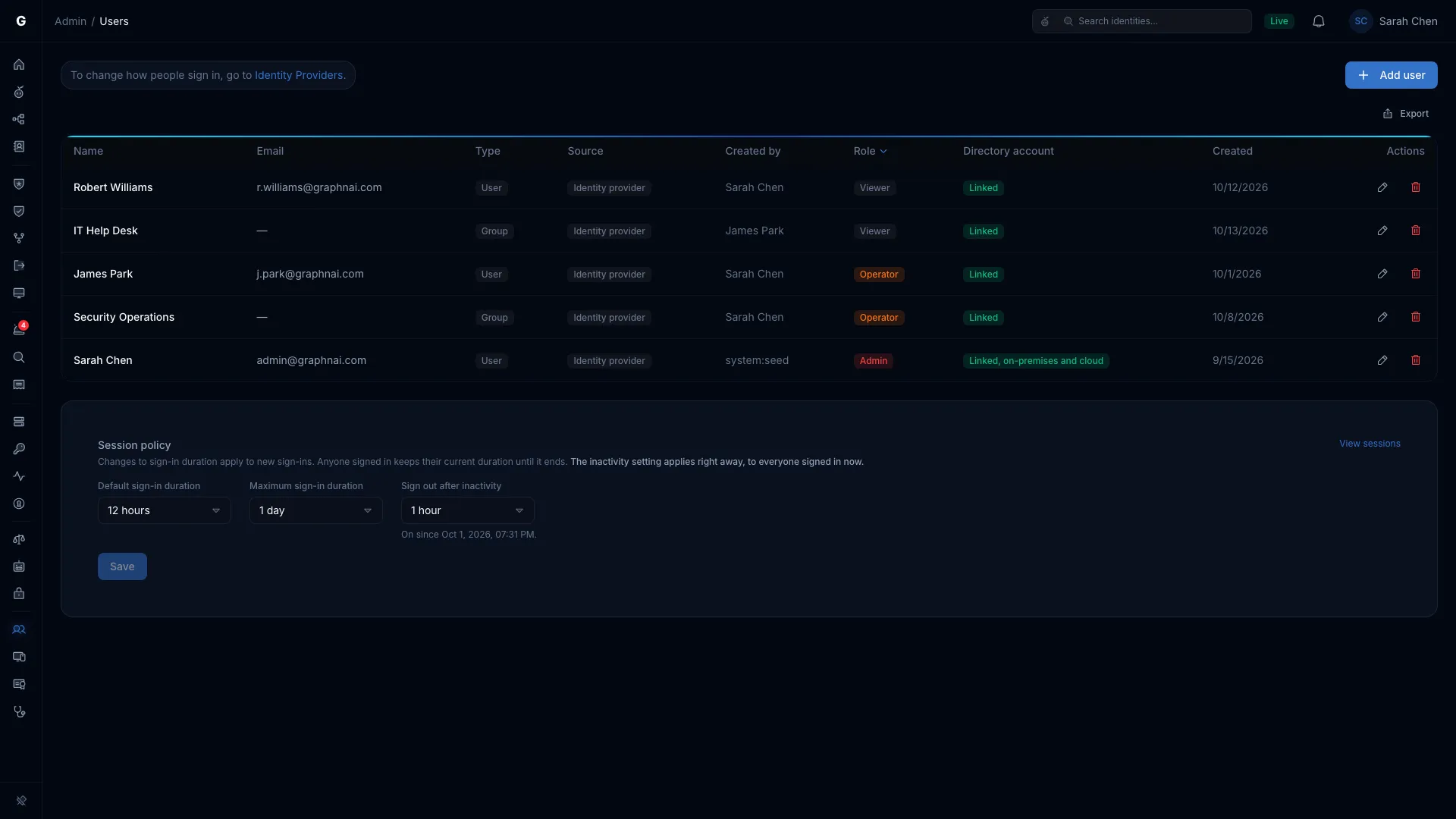1456x819 pixels.
Task: Open the git branch icon in the sidebar
Action: [19, 238]
